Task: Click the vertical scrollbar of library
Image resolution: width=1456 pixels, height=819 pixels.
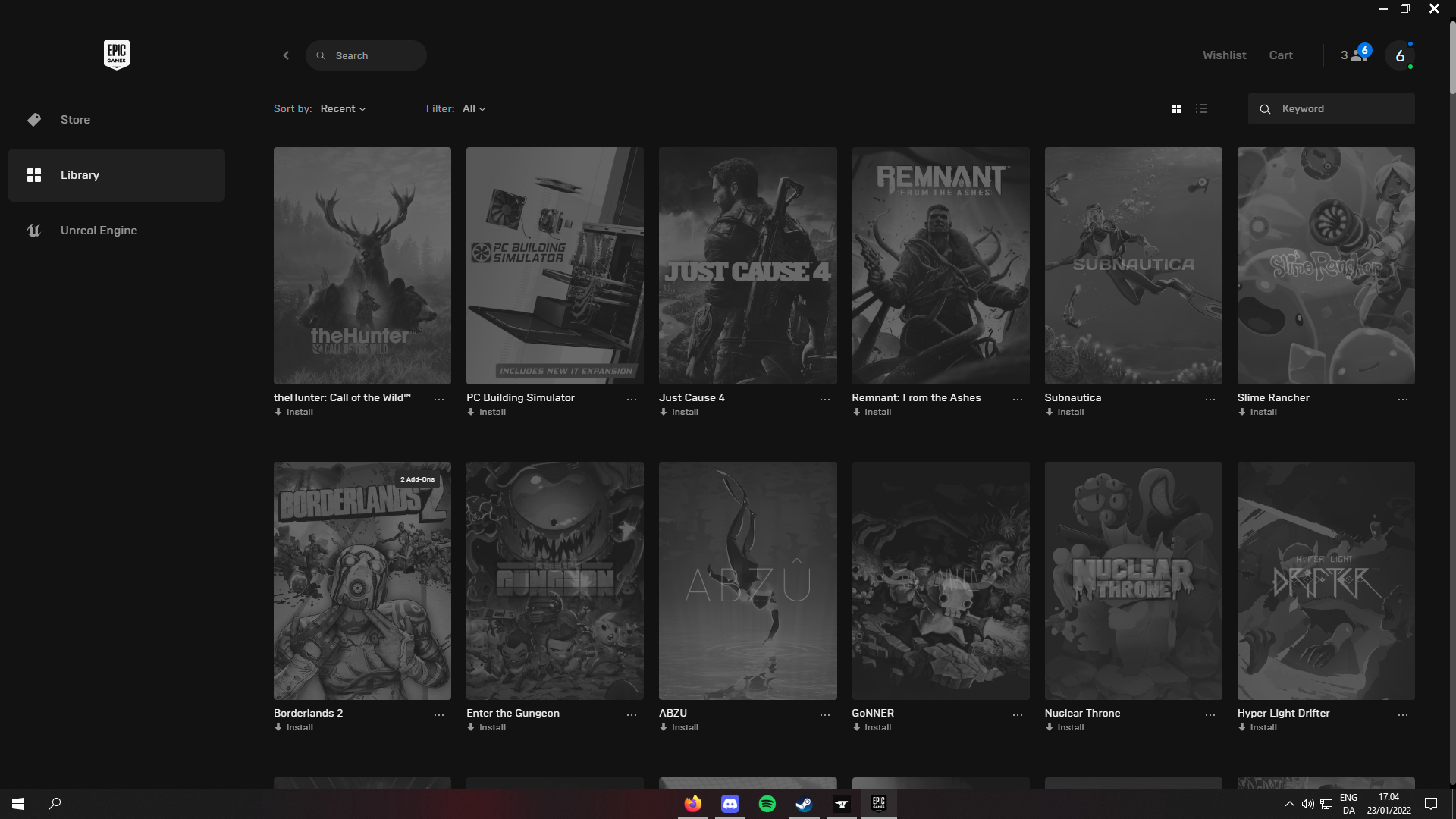Action: 1451,57
